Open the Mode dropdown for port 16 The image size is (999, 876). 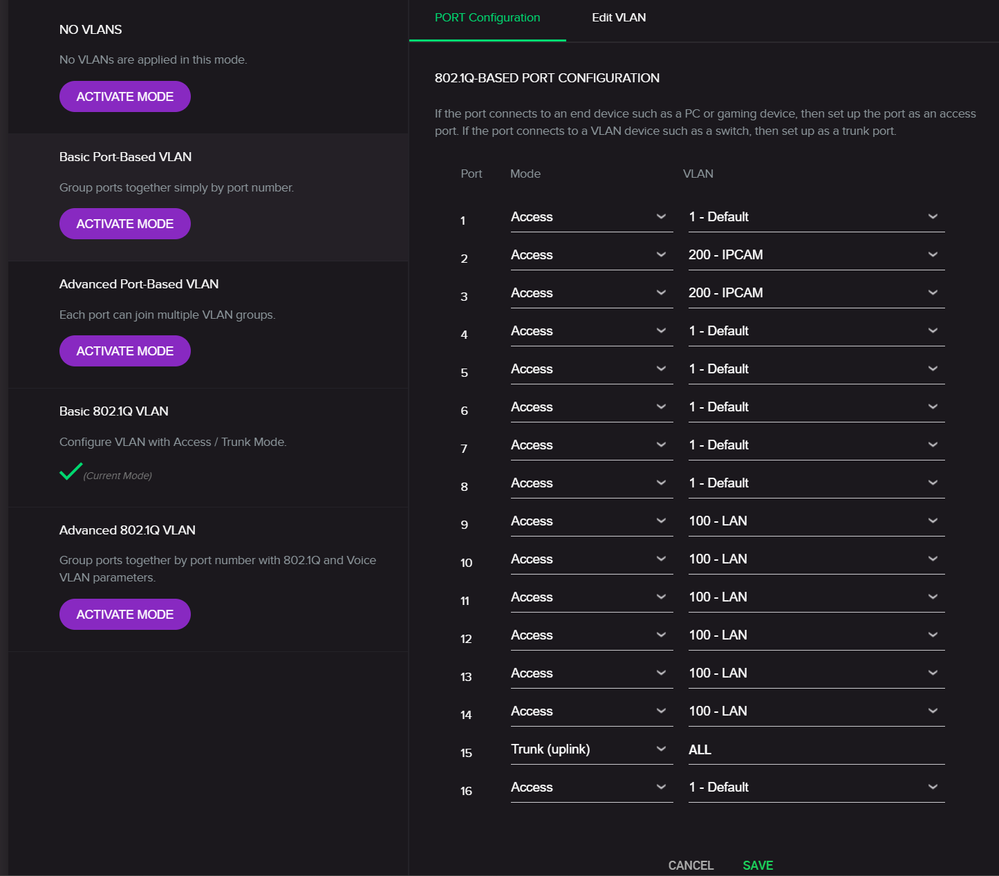pos(590,787)
